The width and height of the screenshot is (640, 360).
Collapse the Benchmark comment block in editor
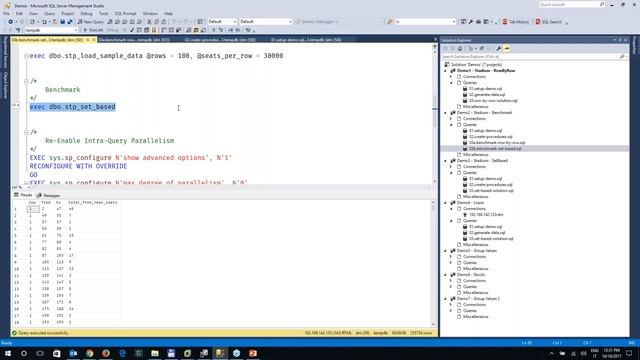[x=26, y=81]
